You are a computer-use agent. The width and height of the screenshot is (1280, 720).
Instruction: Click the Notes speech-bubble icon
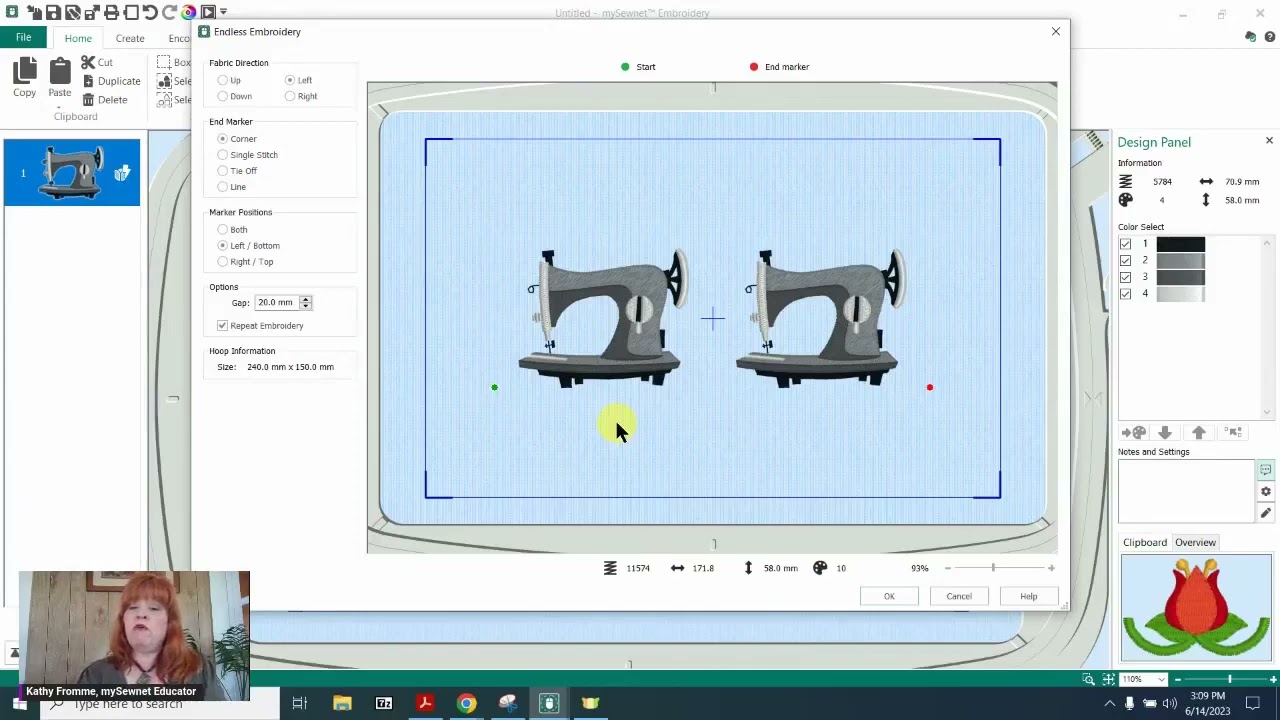pyautogui.click(x=1266, y=470)
